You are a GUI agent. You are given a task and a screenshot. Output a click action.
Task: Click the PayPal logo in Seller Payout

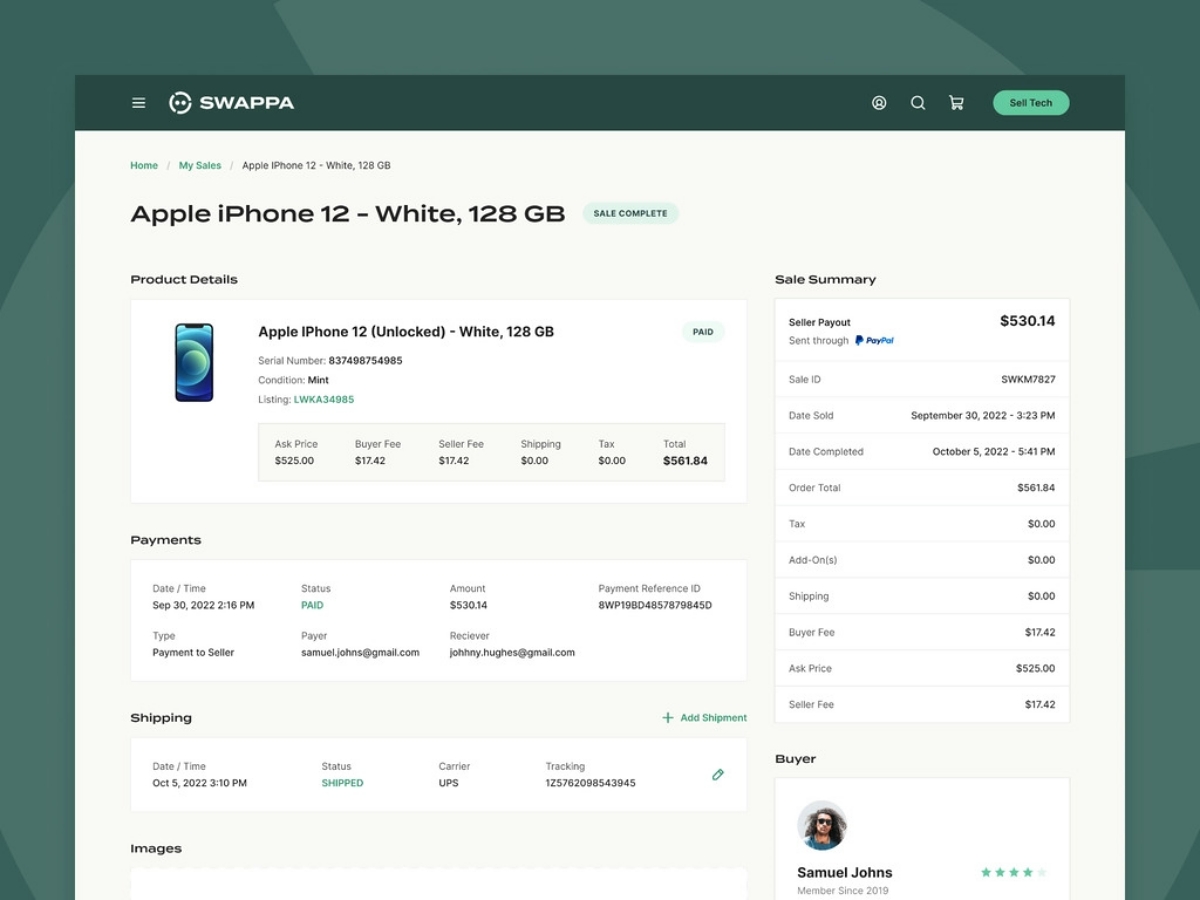tap(874, 341)
